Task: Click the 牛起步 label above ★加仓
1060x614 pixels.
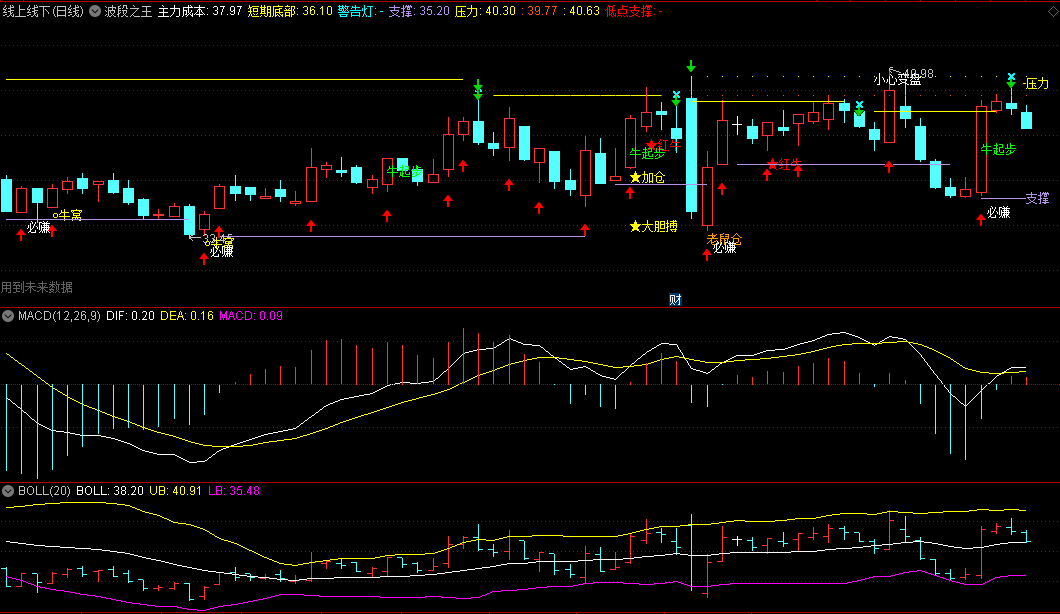Action: pyautogui.click(x=647, y=154)
